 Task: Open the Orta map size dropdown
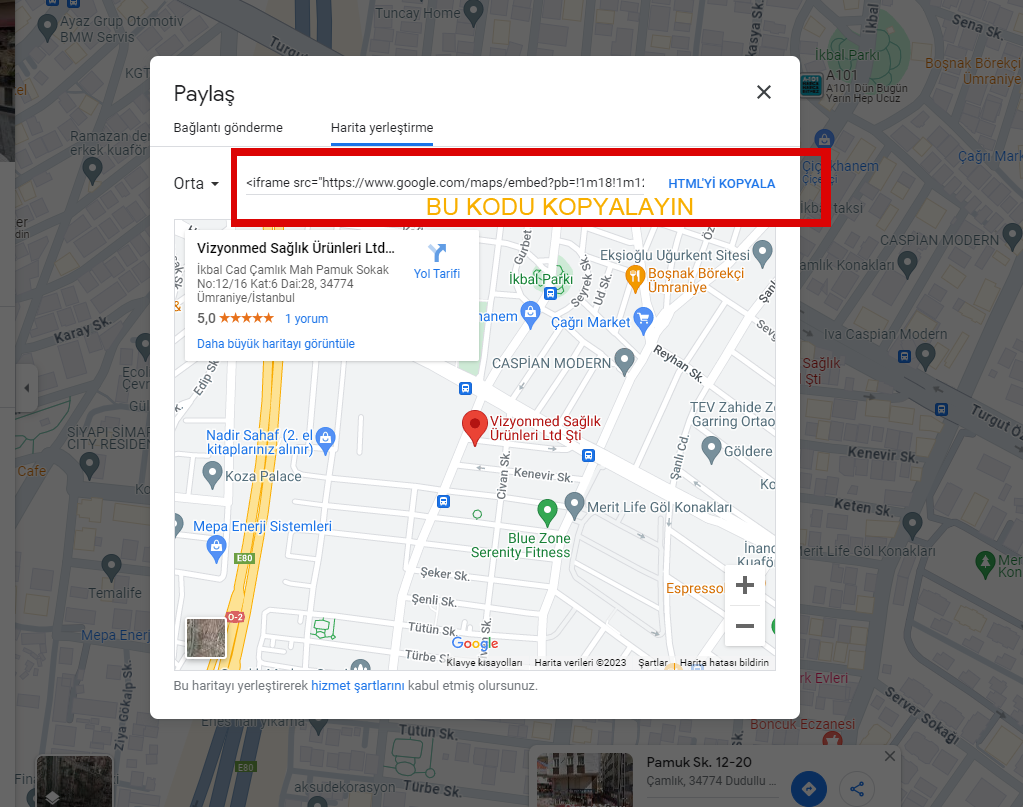[x=196, y=183]
